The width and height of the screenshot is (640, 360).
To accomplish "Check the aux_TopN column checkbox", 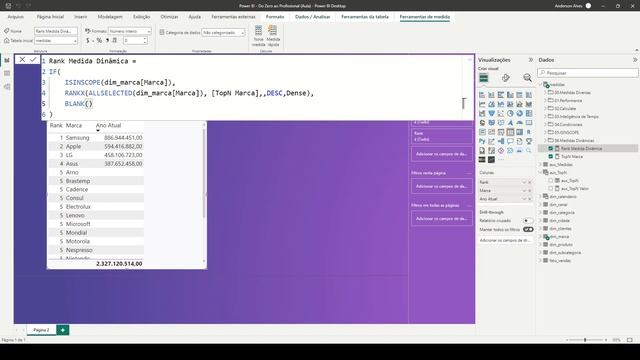I will tap(551, 180).
